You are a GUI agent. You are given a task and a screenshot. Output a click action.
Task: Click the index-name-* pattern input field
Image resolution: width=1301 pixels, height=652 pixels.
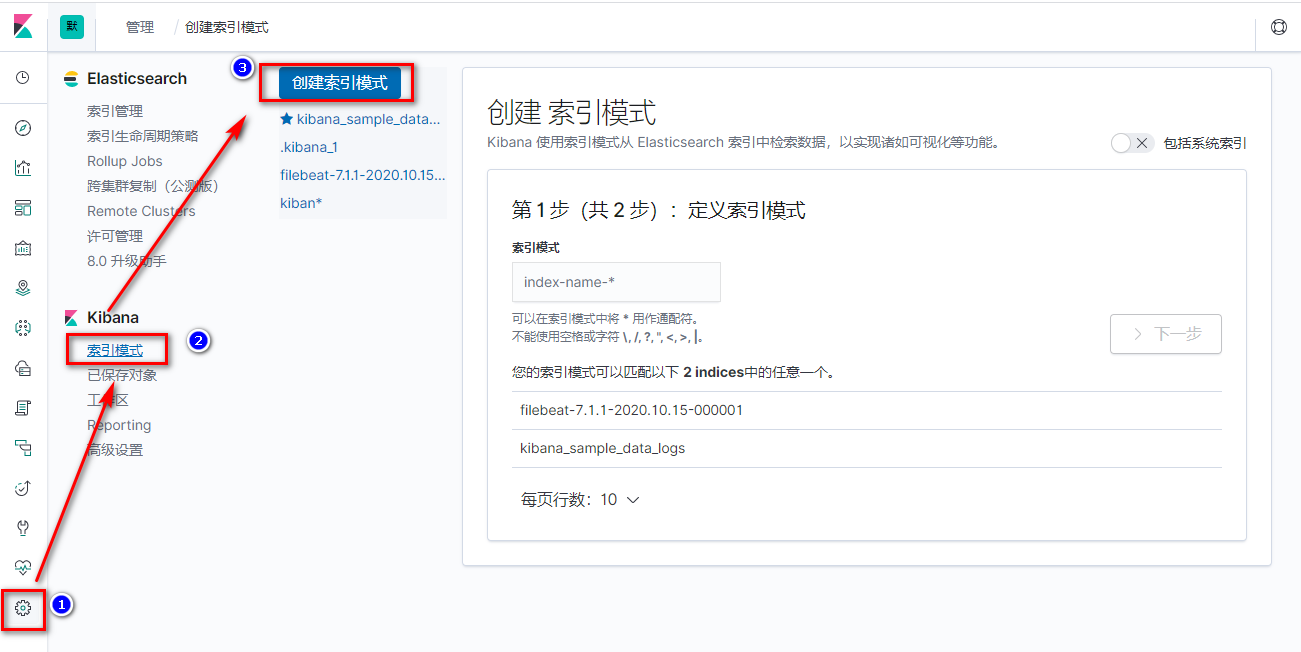[616, 282]
